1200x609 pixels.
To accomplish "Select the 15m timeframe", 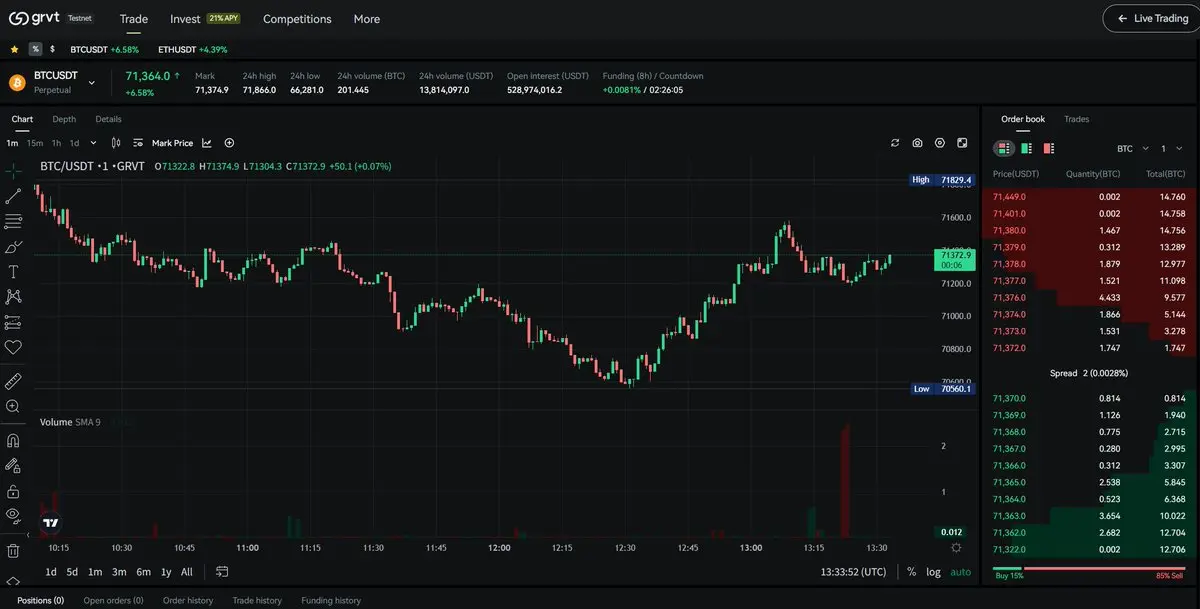I will coord(35,143).
